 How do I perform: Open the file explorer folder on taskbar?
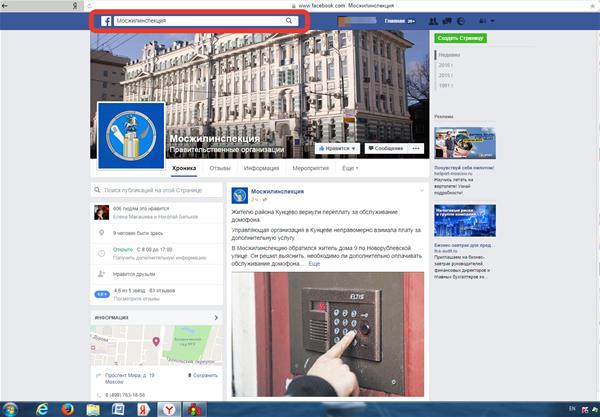point(93,409)
